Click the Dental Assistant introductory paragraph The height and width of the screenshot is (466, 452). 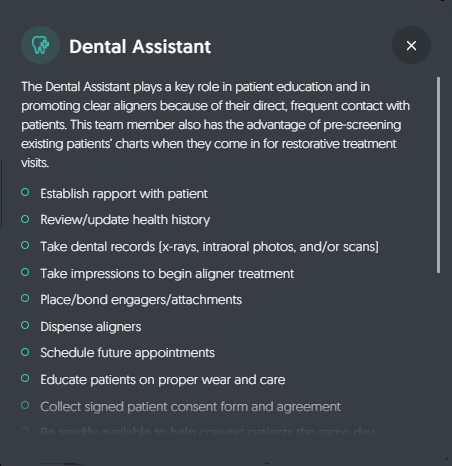coord(215,125)
